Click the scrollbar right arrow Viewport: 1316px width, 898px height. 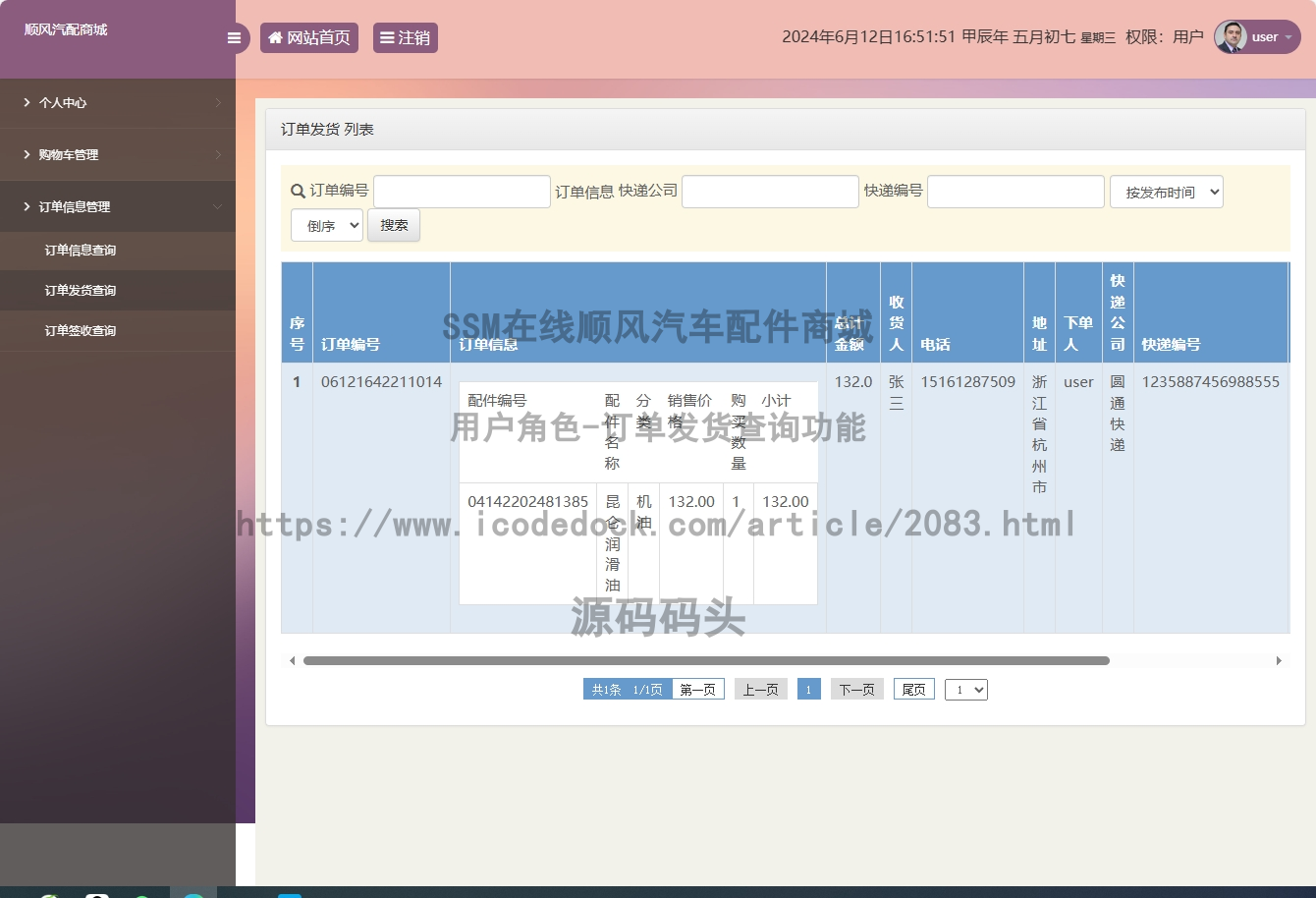tap(1279, 661)
